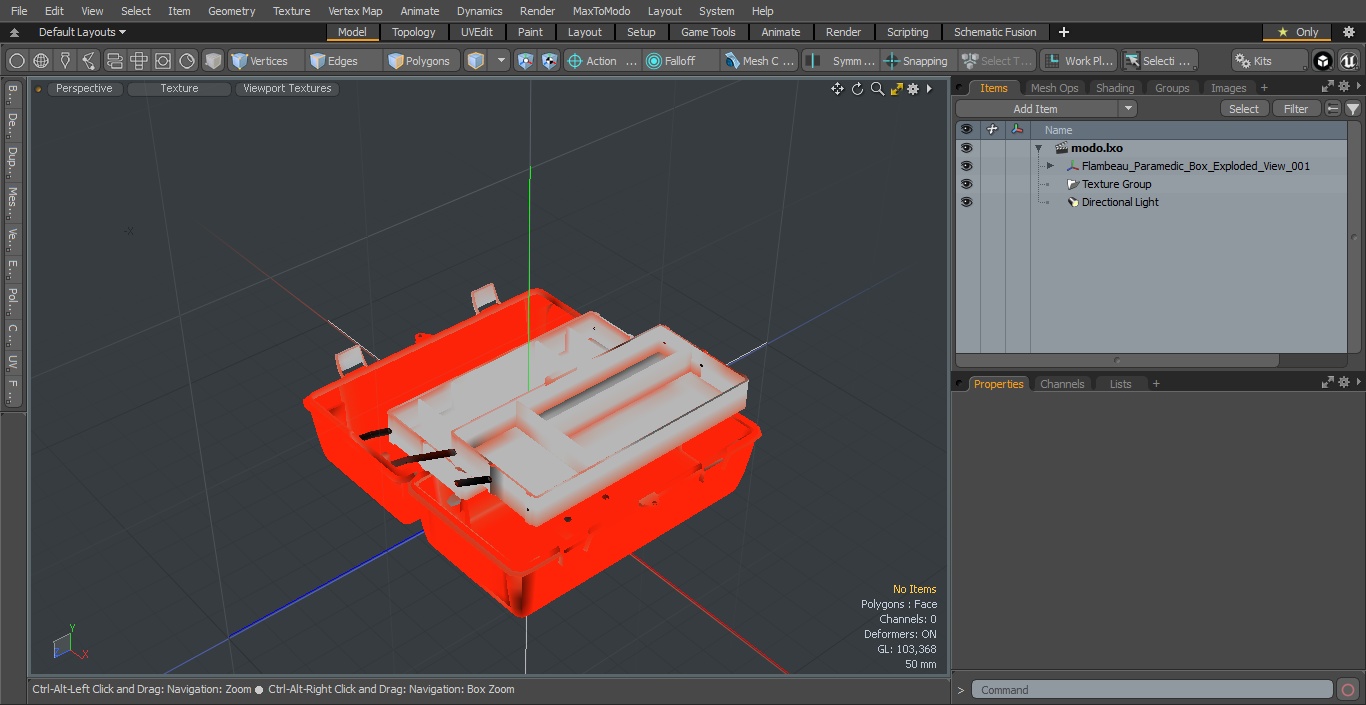Switch to the UVEdit layout tab
Screen dimensions: 1366x705
tap(477, 32)
